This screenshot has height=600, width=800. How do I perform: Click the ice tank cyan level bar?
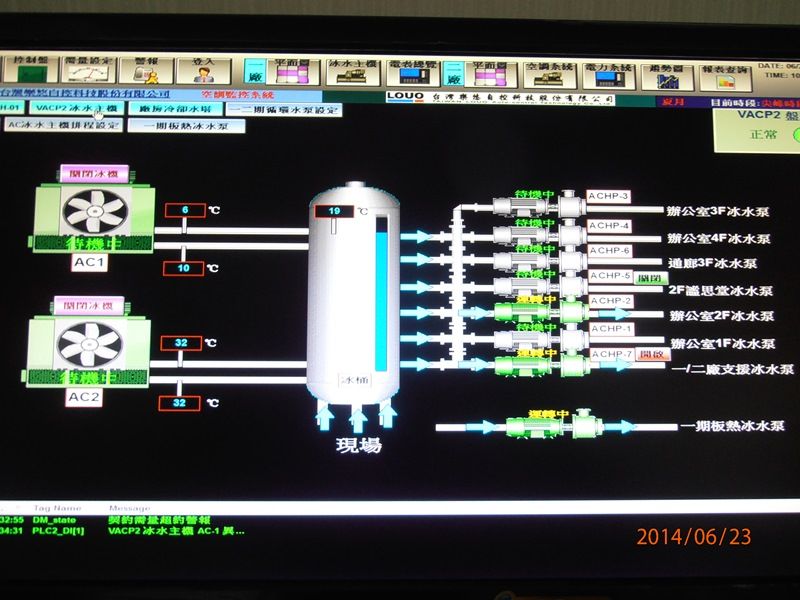pos(381,300)
